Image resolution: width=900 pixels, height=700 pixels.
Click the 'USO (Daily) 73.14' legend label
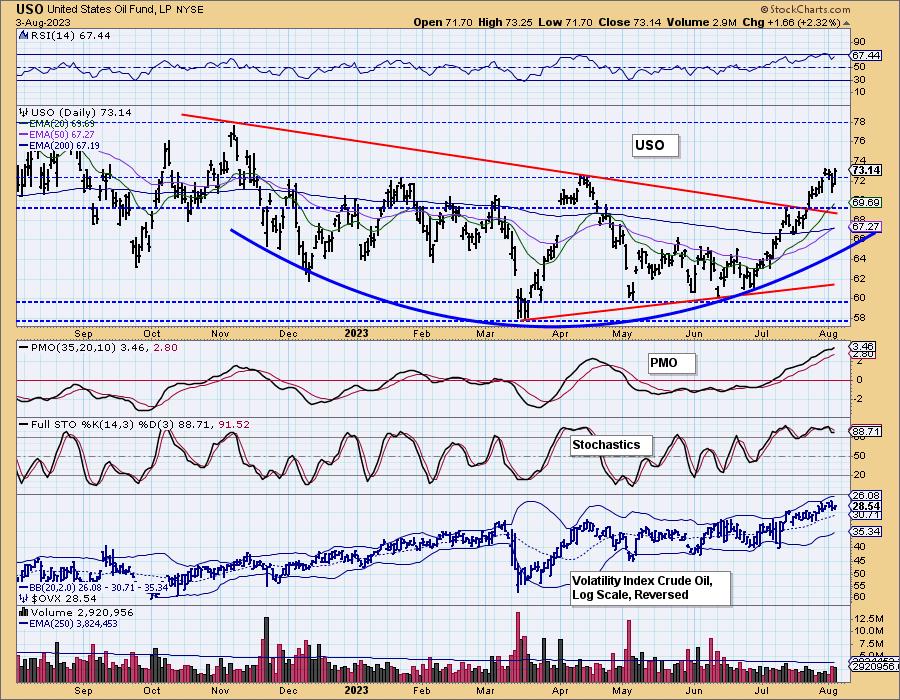click(x=81, y=112)
